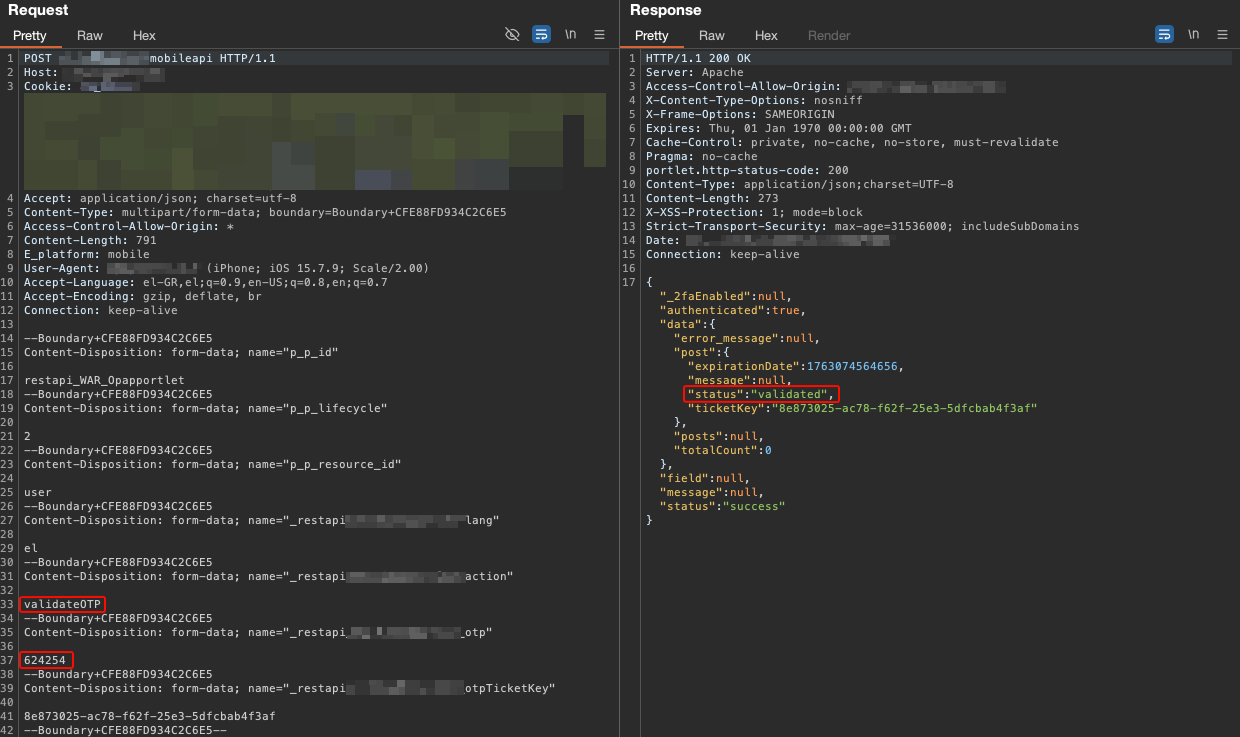Toggle non-printable \n characters in Request

point(570,34)
